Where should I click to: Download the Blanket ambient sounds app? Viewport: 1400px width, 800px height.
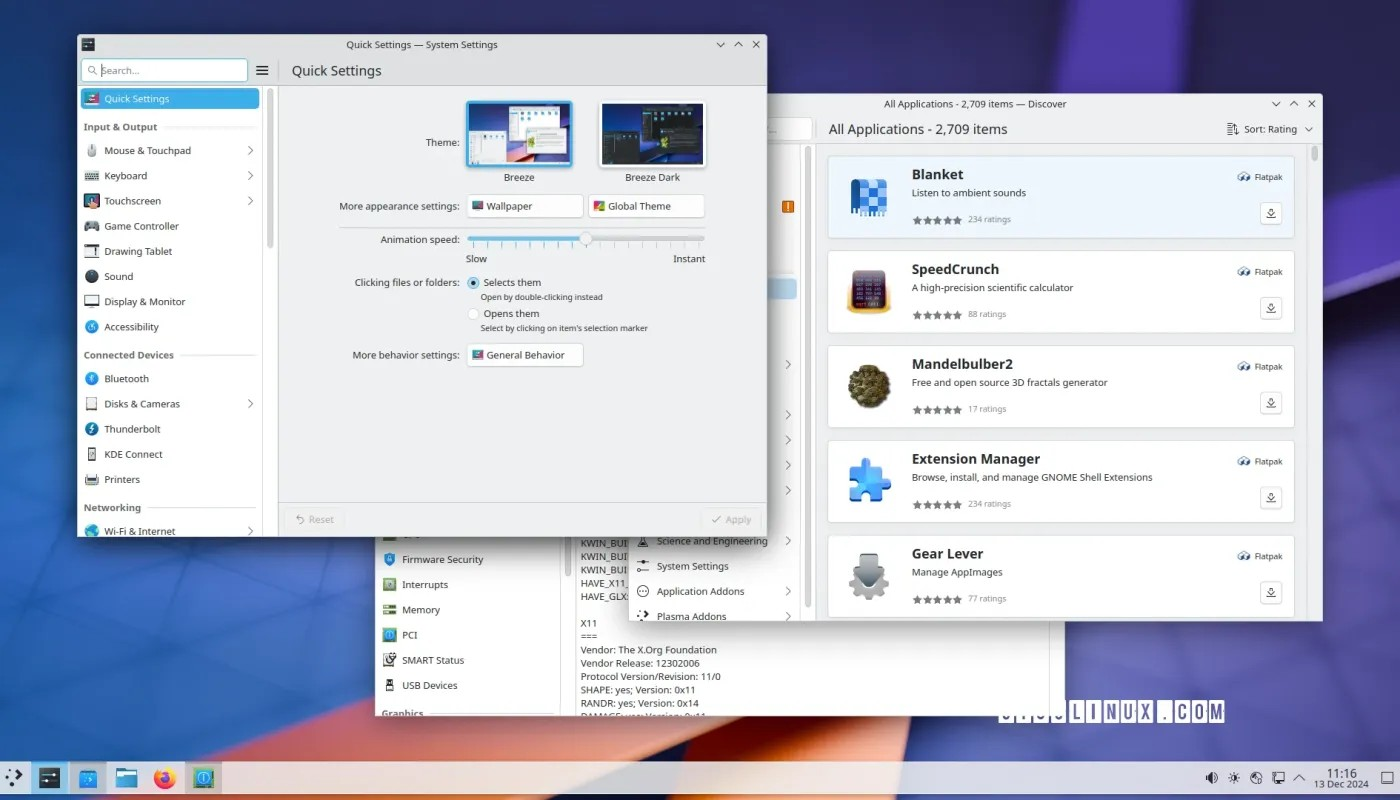[1270, 213]
